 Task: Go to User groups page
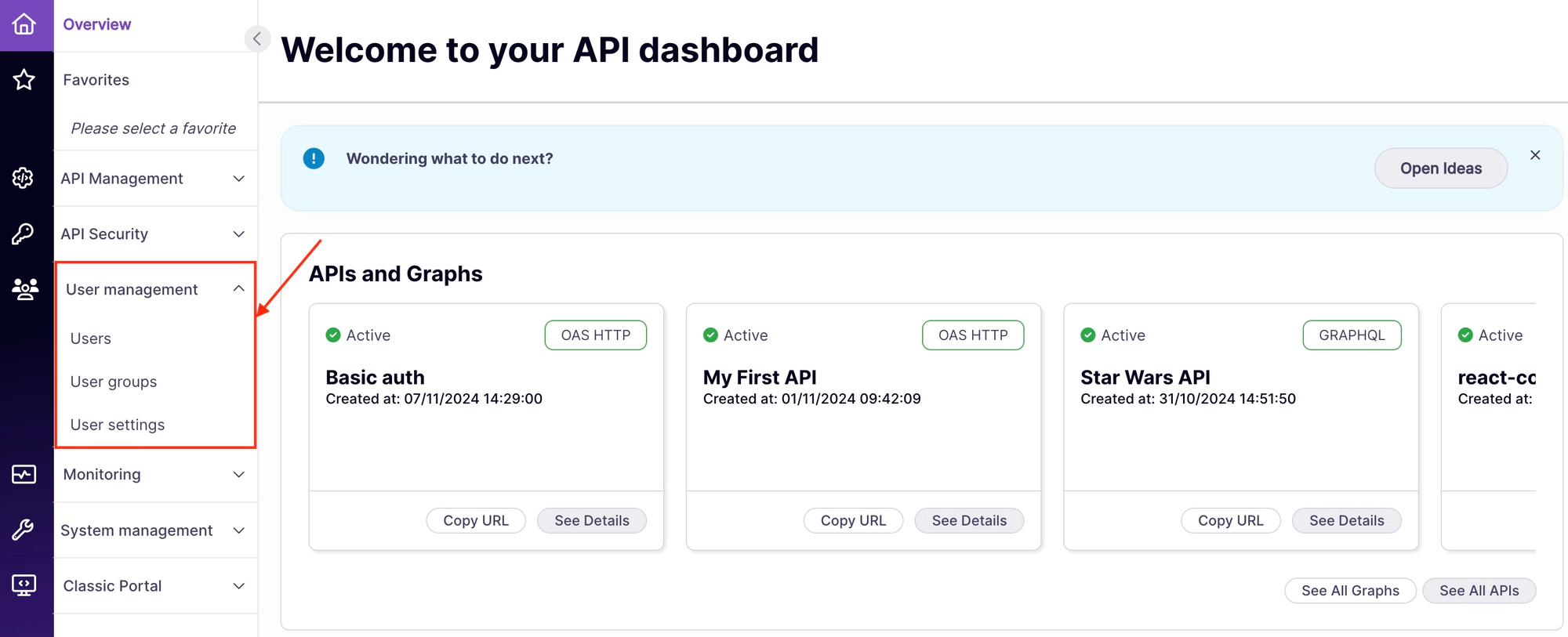pyautogui.click(x=114, y=382)
